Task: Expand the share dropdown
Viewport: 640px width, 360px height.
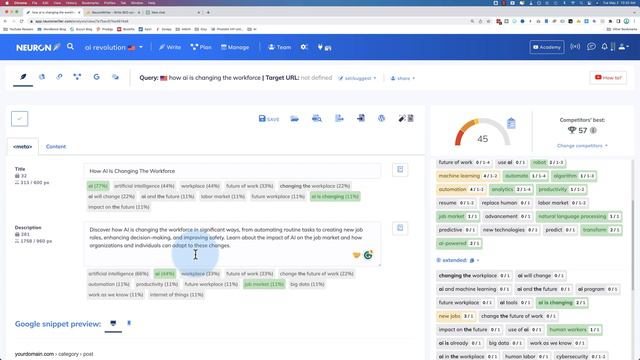Action: (x=402, y=78)
